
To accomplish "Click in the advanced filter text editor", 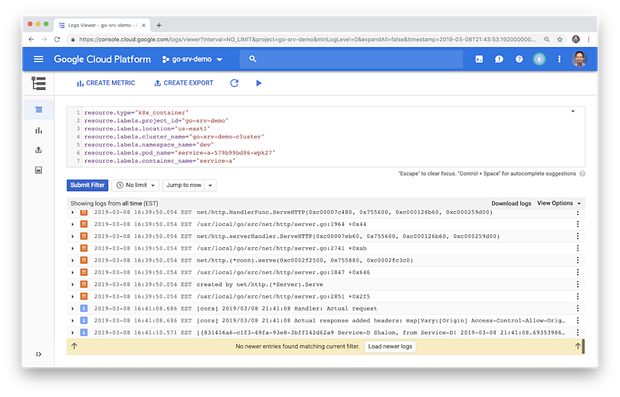I will [x=326, y=137].
